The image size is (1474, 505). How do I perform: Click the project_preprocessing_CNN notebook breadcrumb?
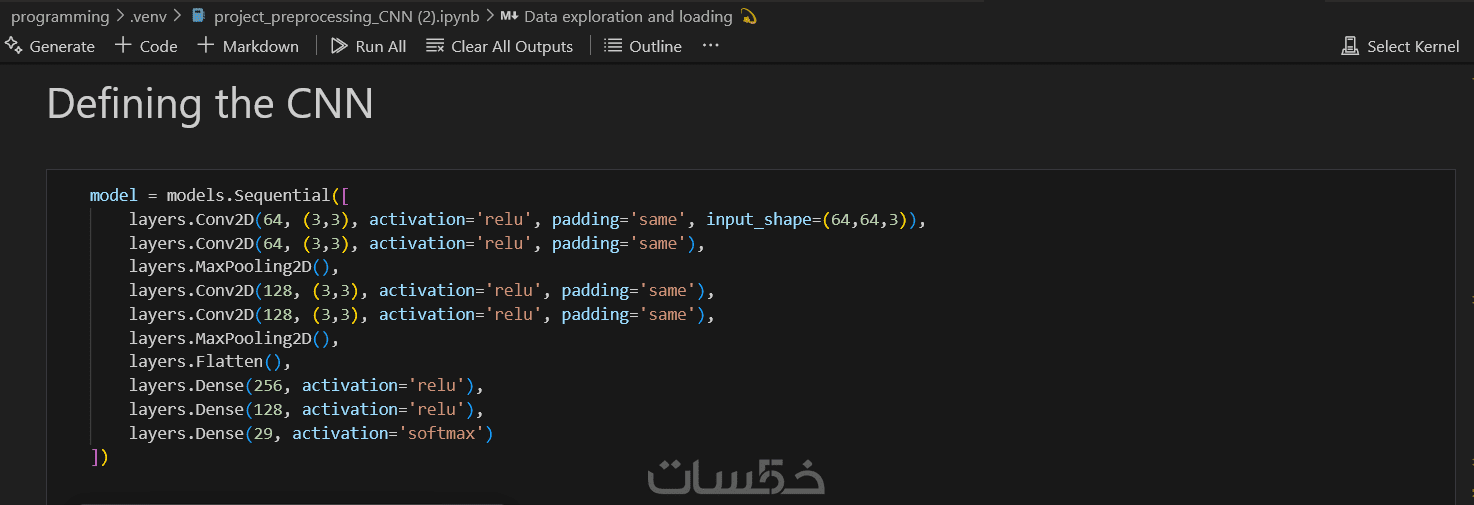coord(346,16)
